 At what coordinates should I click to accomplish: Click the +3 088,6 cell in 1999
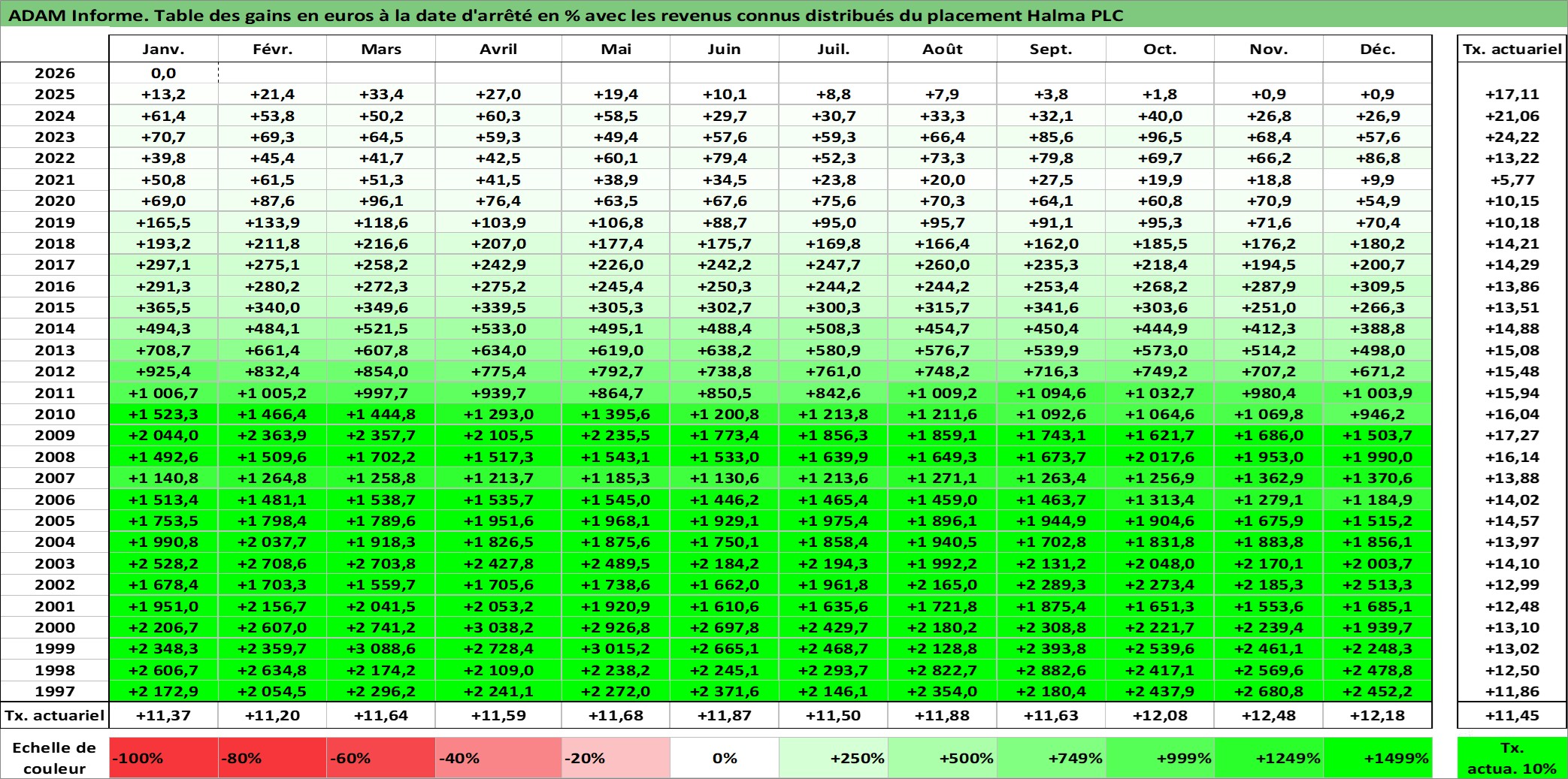click(x=381, y=648)
